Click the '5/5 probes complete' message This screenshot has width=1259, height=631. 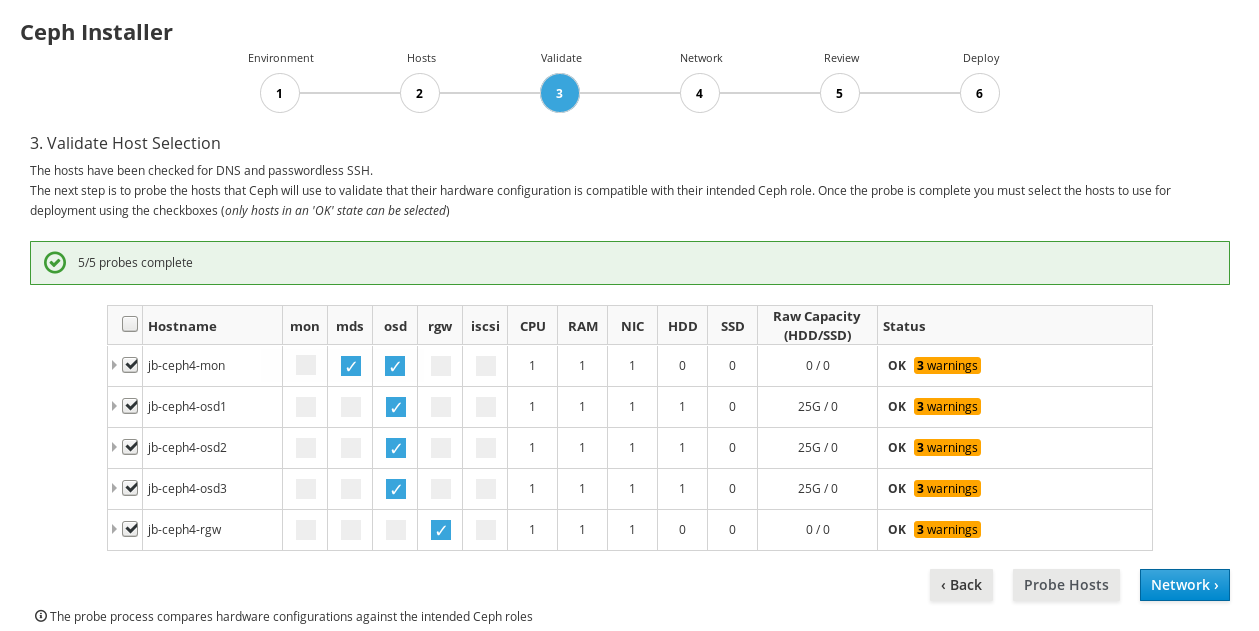135,263
